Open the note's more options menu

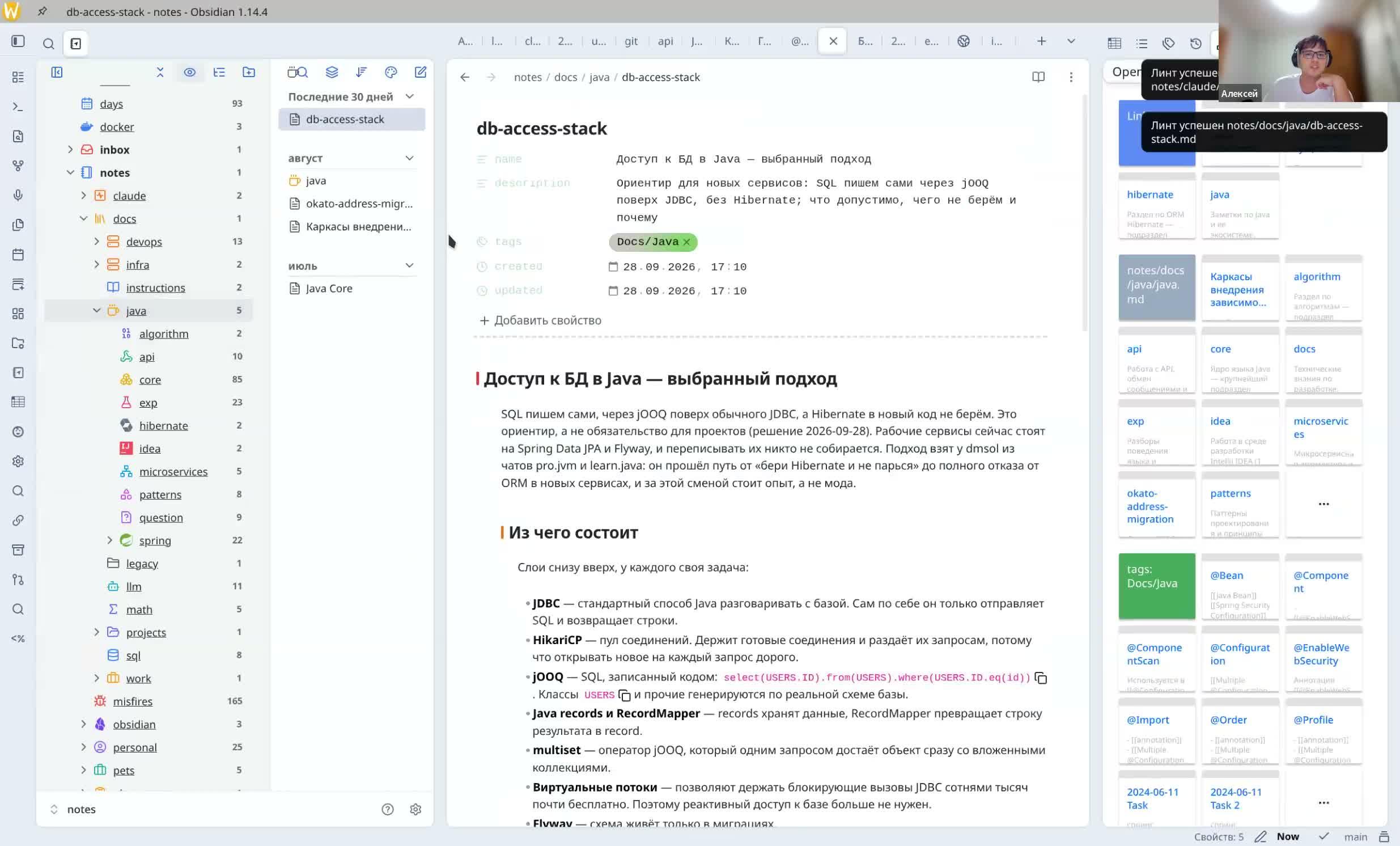click(1071, 77)
